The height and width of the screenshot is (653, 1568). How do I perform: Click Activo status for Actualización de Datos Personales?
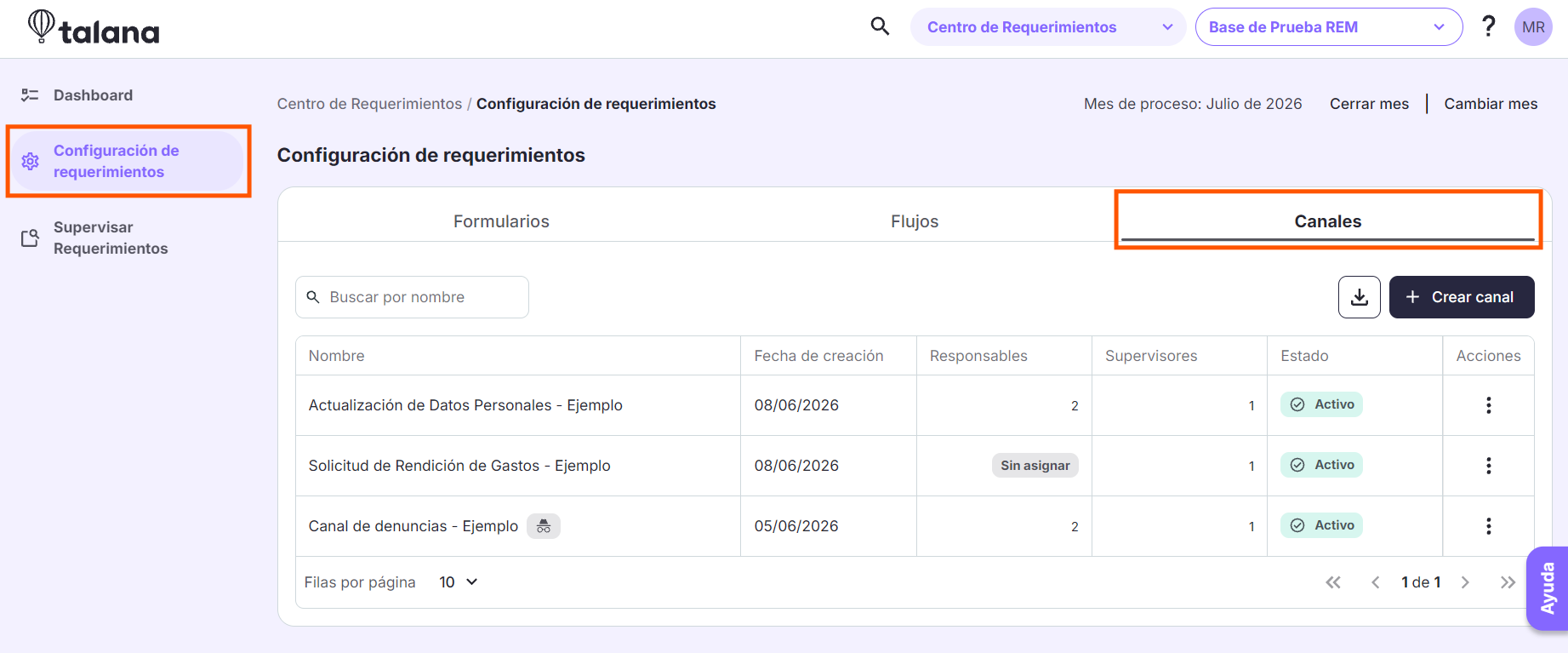1321,404
